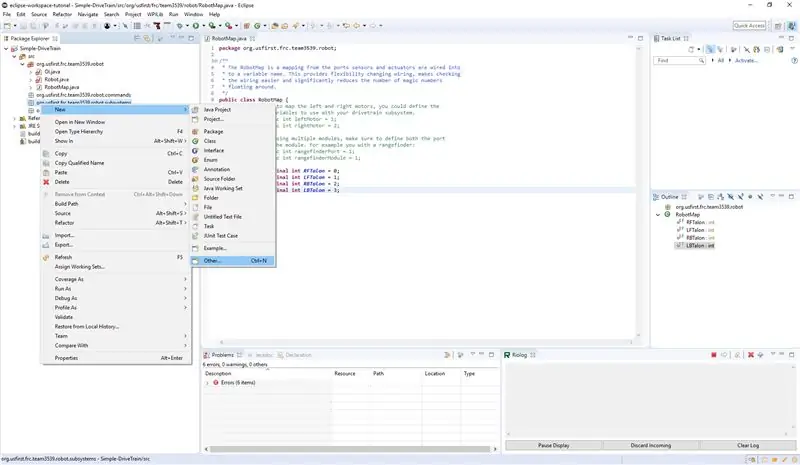Click the Clear Log button

tap(747, 446)
